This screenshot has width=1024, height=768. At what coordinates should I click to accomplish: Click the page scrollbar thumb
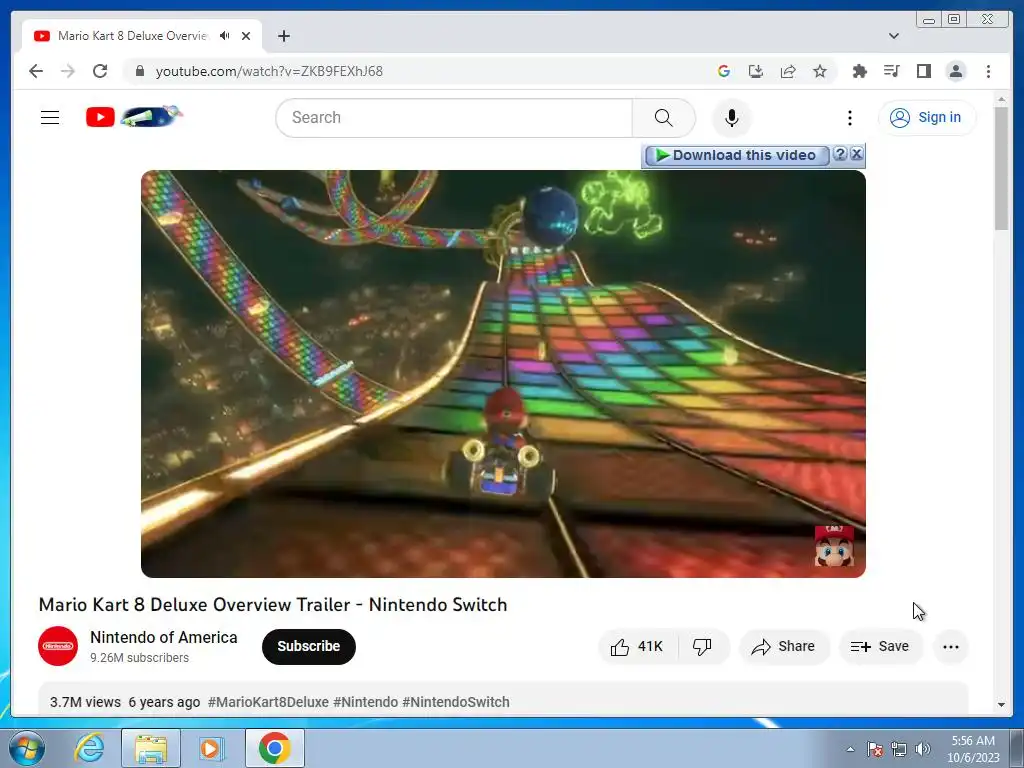pos(1001,168)
